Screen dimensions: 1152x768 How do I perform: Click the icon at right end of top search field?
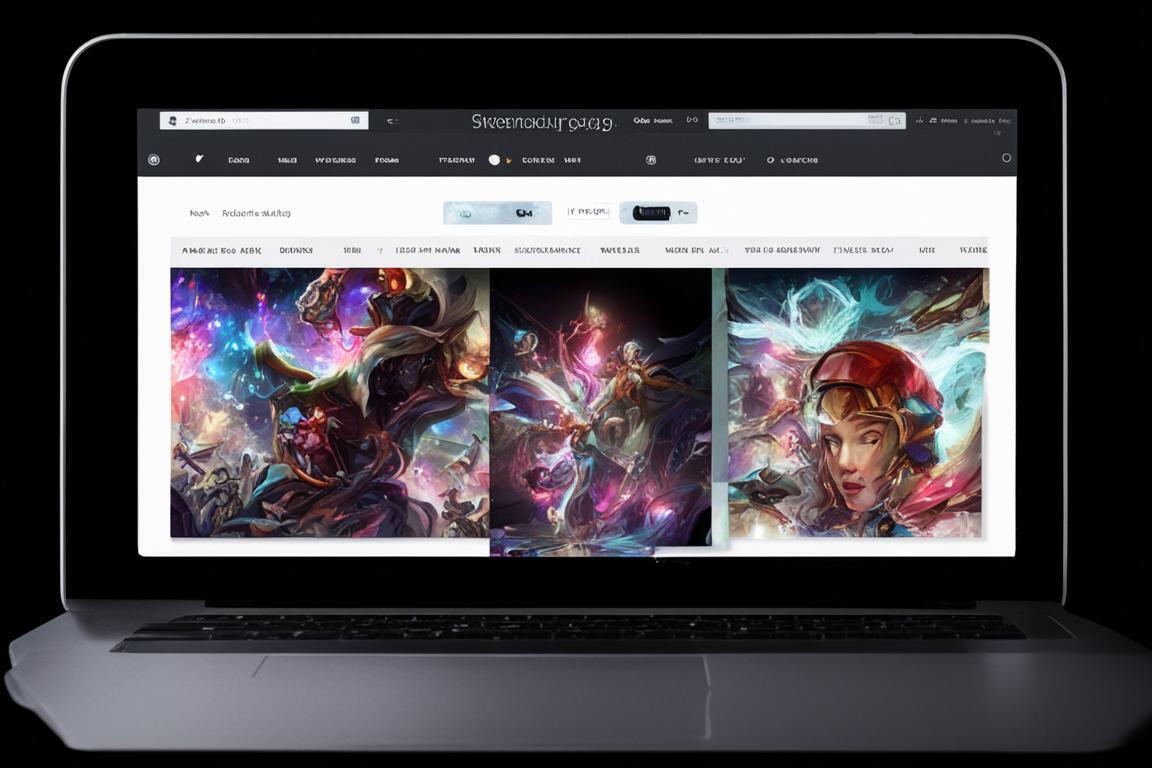tap(894, 121)
